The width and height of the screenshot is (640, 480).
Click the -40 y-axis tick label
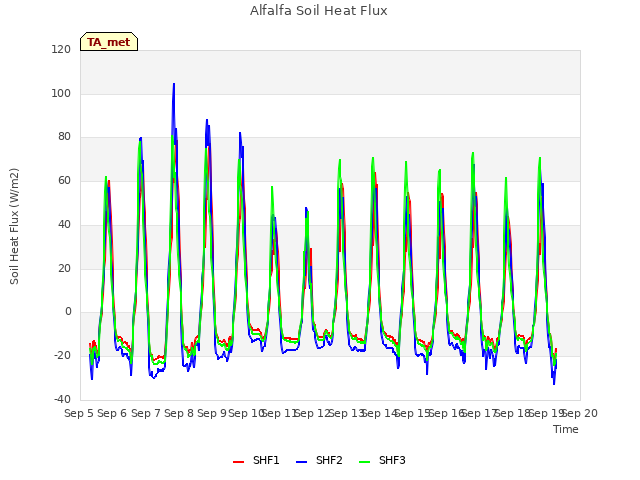62,399
